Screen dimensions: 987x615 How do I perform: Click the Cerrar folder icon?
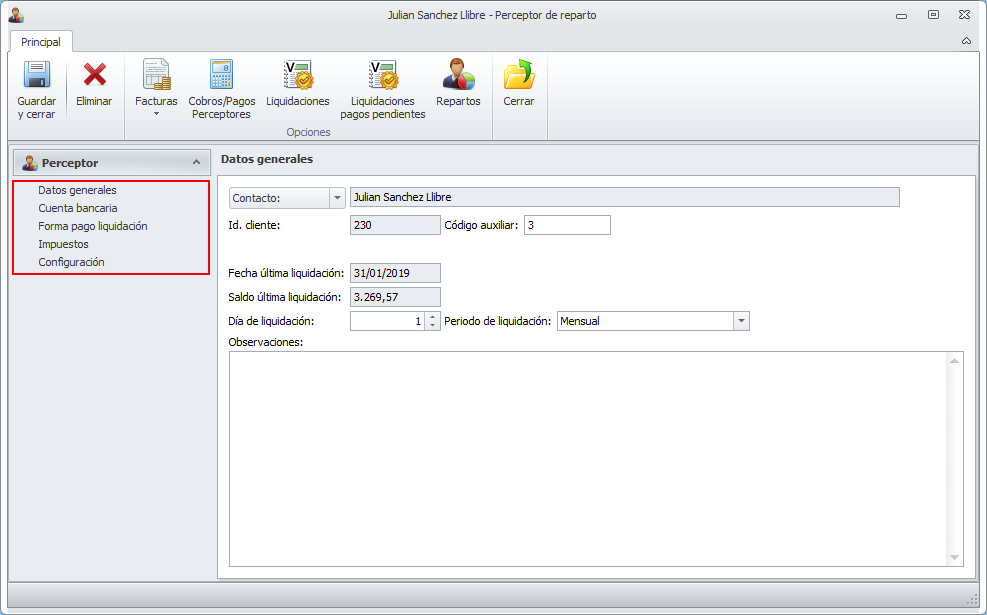tap(519, 74)
